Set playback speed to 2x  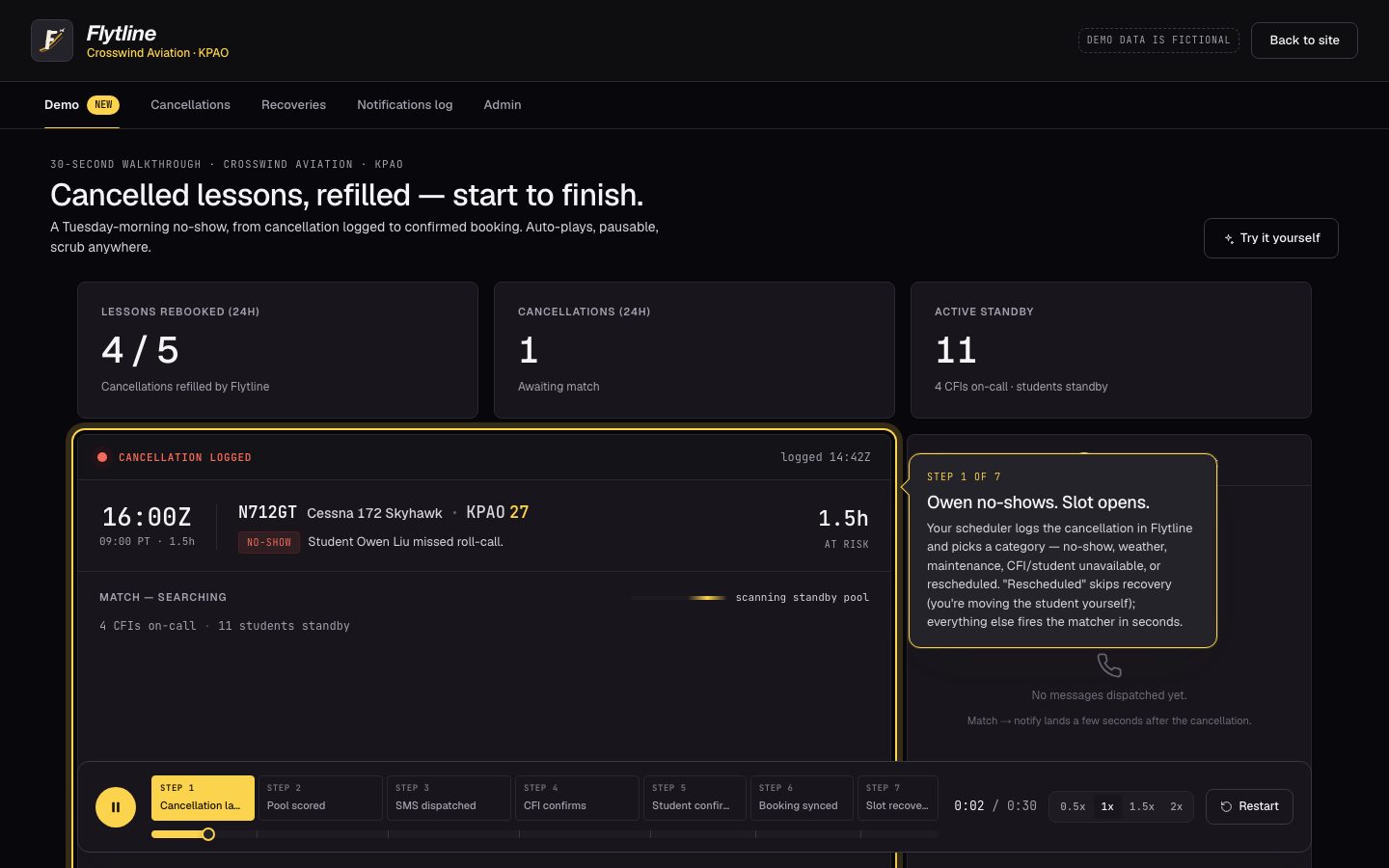[x=1177, y=806]
